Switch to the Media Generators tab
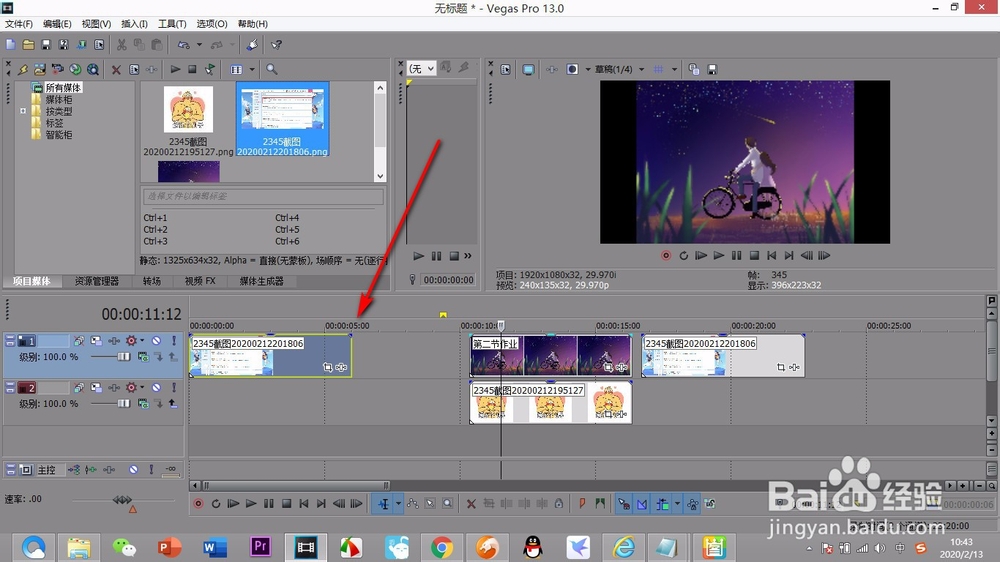Screen dimensions: 1000x562 [261, 281]
